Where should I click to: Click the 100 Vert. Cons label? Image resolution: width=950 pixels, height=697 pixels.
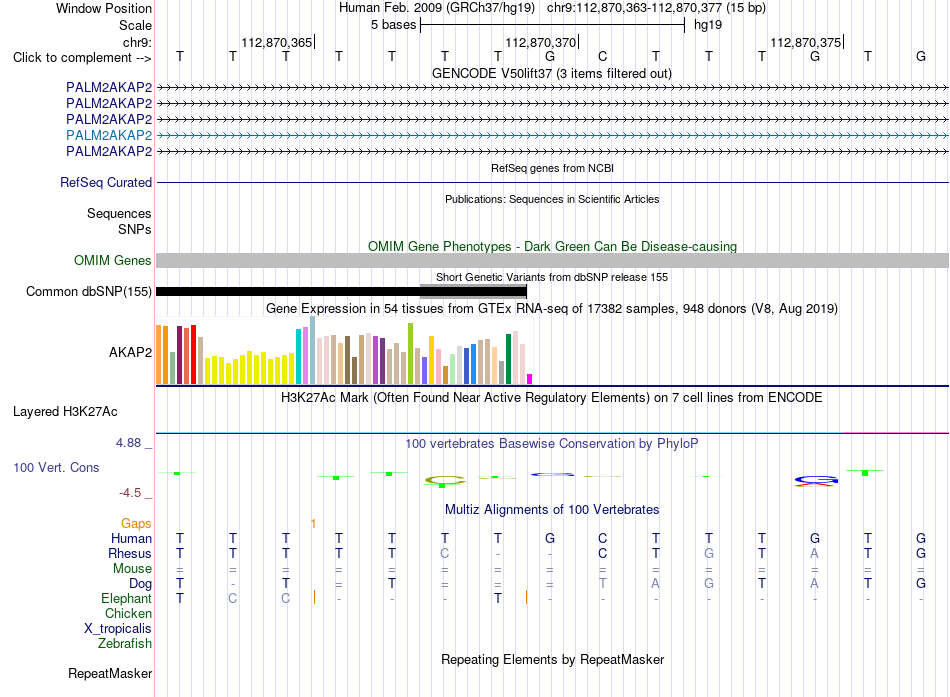[56, 467]
